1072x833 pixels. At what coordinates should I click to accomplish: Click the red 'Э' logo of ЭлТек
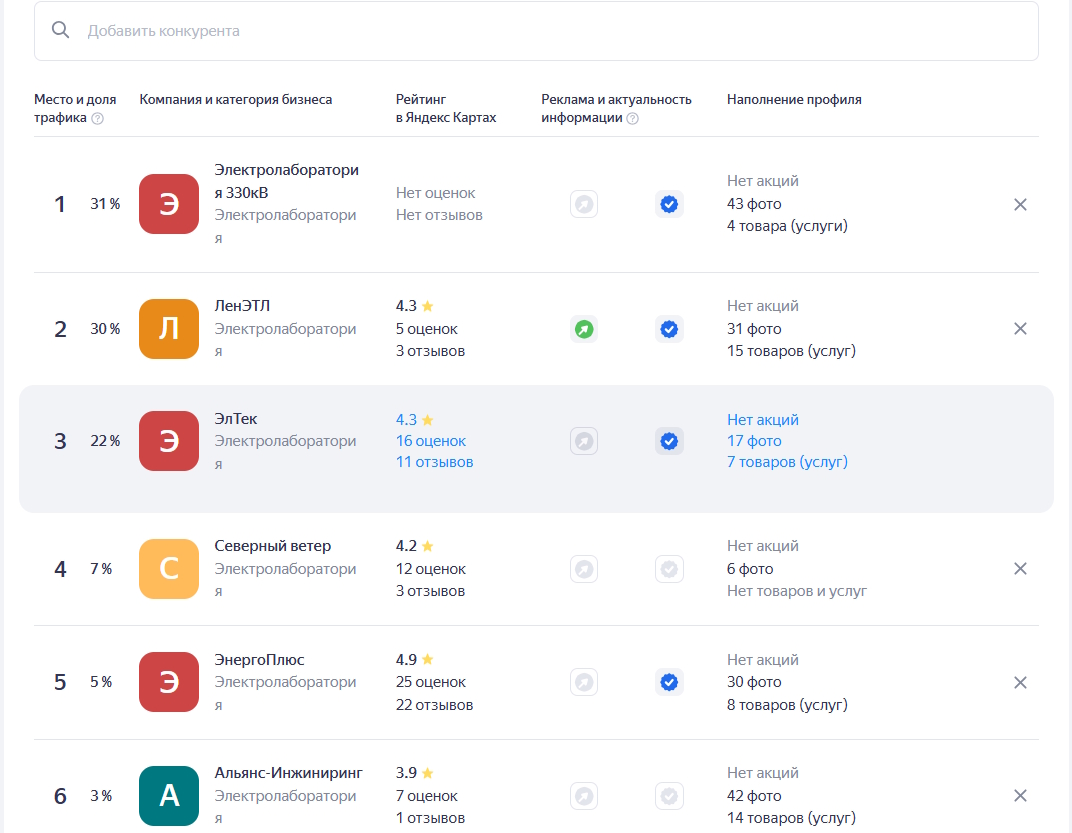pos(169,441)
